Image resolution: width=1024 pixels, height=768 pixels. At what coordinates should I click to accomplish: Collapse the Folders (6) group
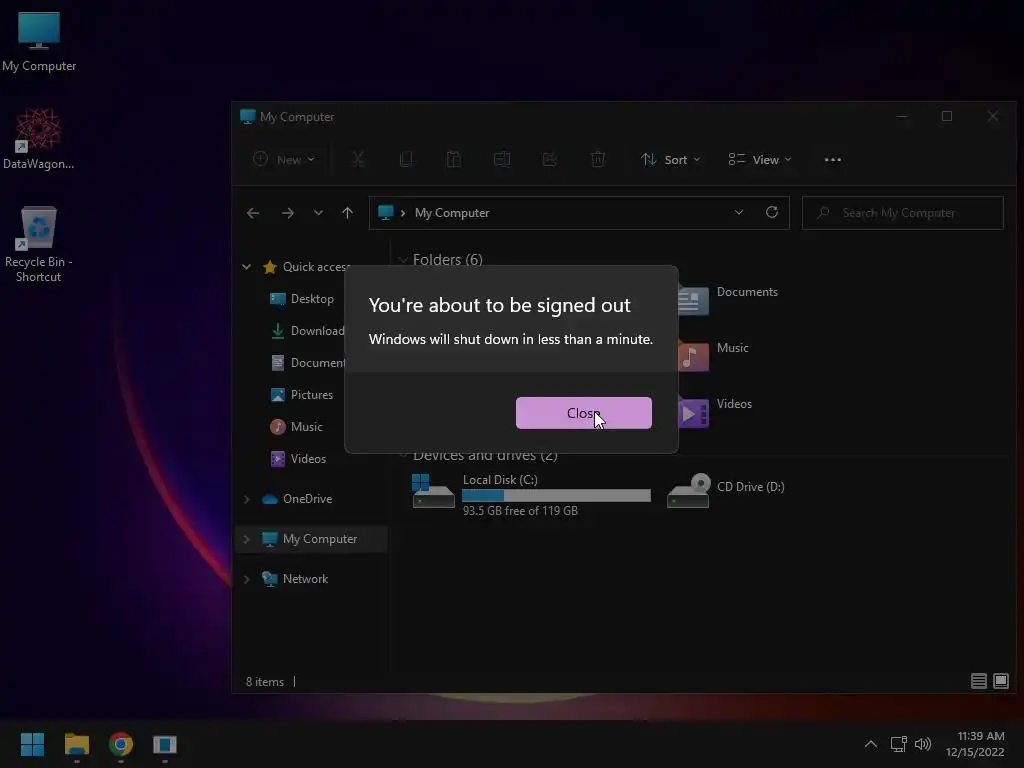(x=402, y=260)
